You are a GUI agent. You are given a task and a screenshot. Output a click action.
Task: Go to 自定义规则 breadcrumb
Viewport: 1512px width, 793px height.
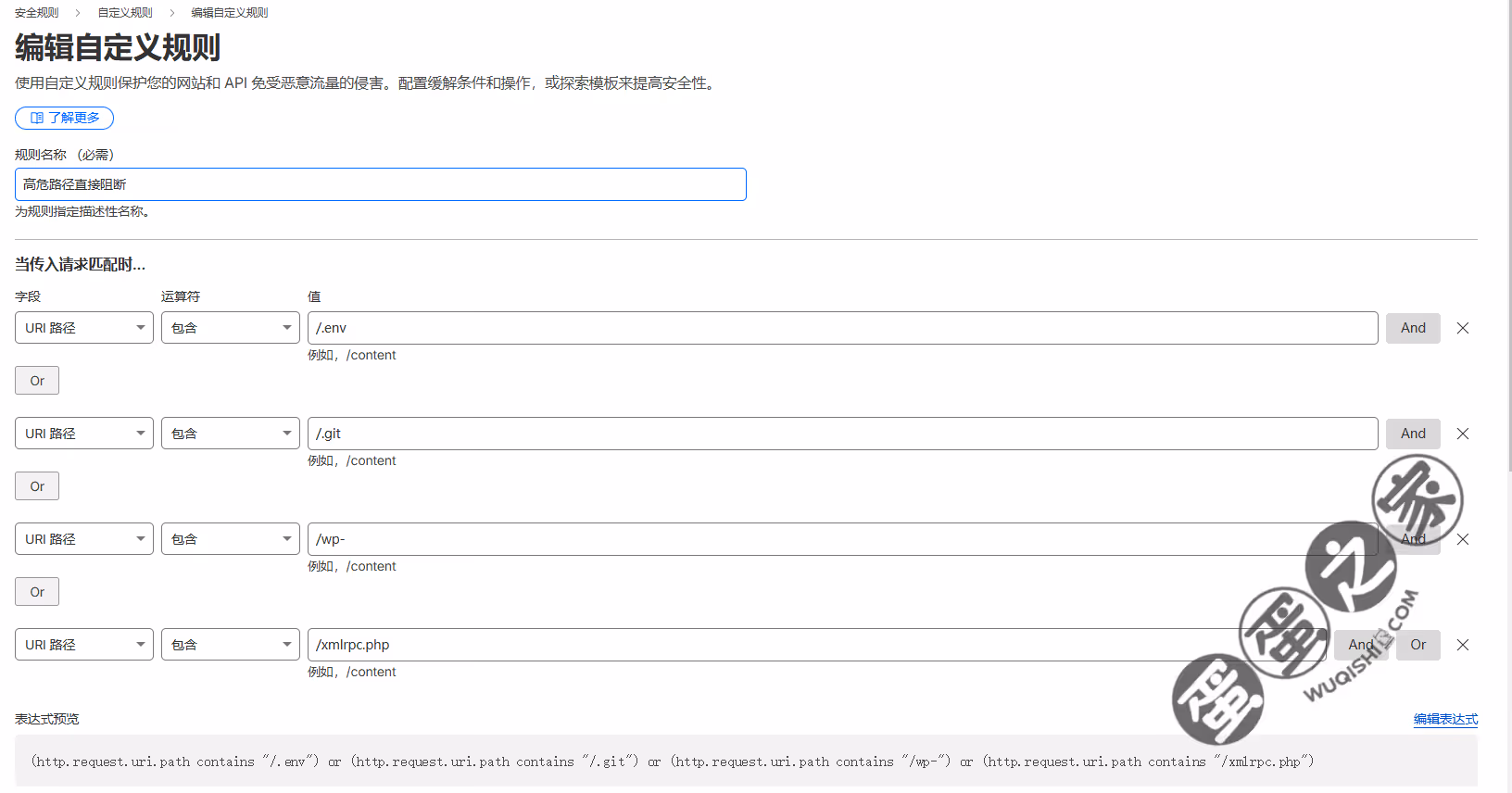[125, 13]
